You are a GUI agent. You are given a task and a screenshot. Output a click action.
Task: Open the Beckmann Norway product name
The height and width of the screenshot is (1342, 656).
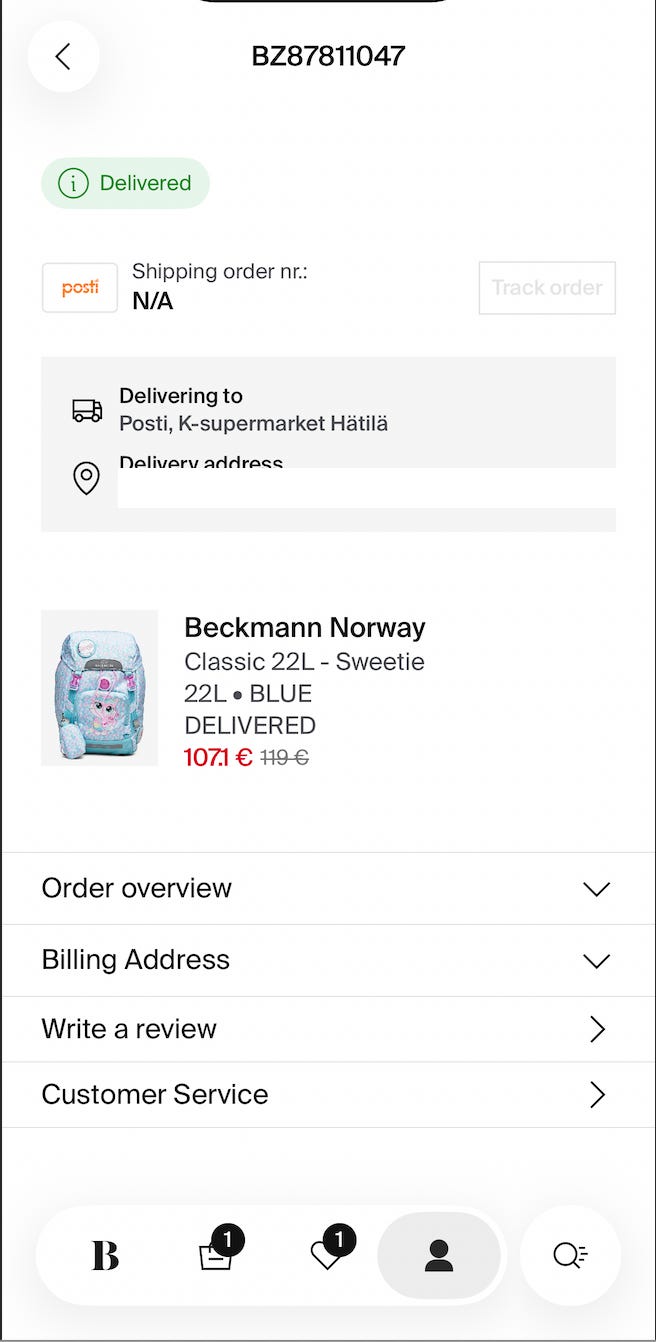click(305, 628)
